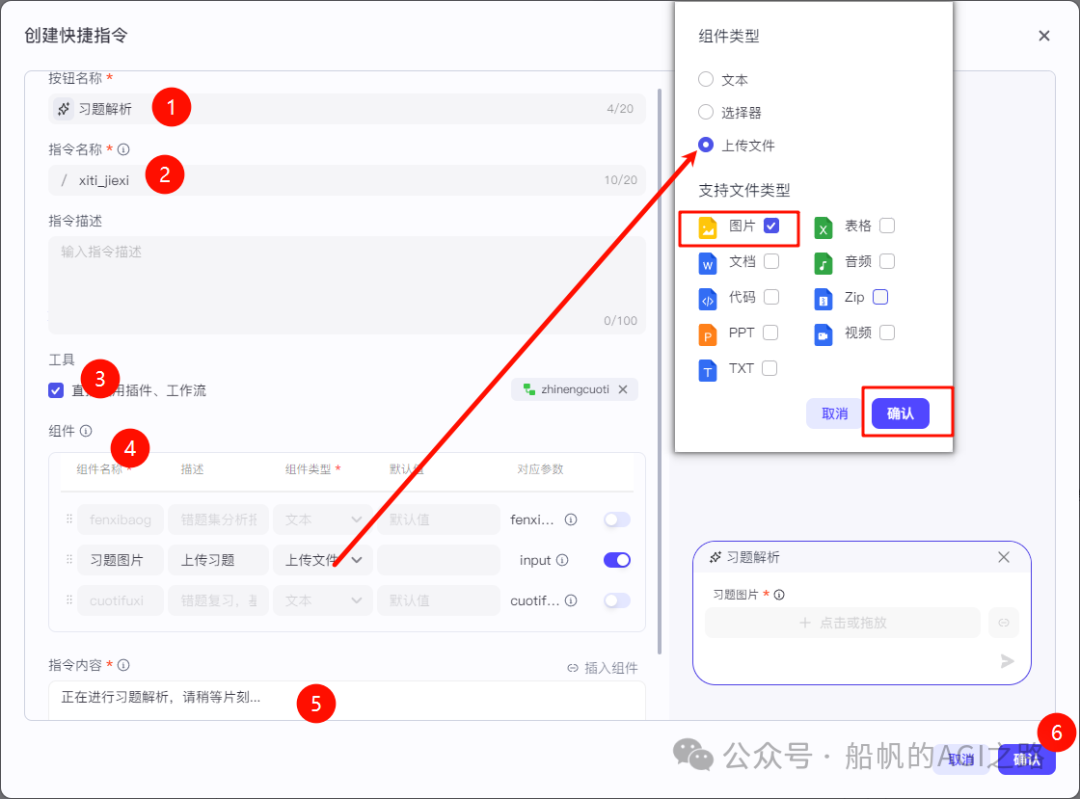Click the info icon next to fenxi… parameter

pyautogui.click(x=571, y=519)
